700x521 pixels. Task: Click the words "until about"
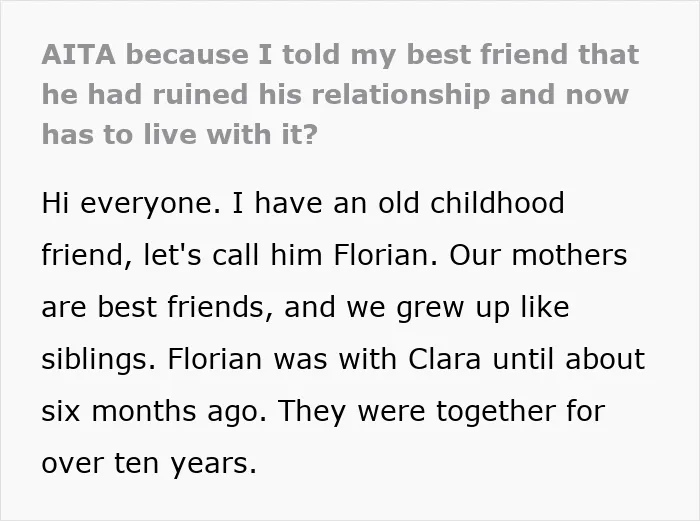[569, 359]
